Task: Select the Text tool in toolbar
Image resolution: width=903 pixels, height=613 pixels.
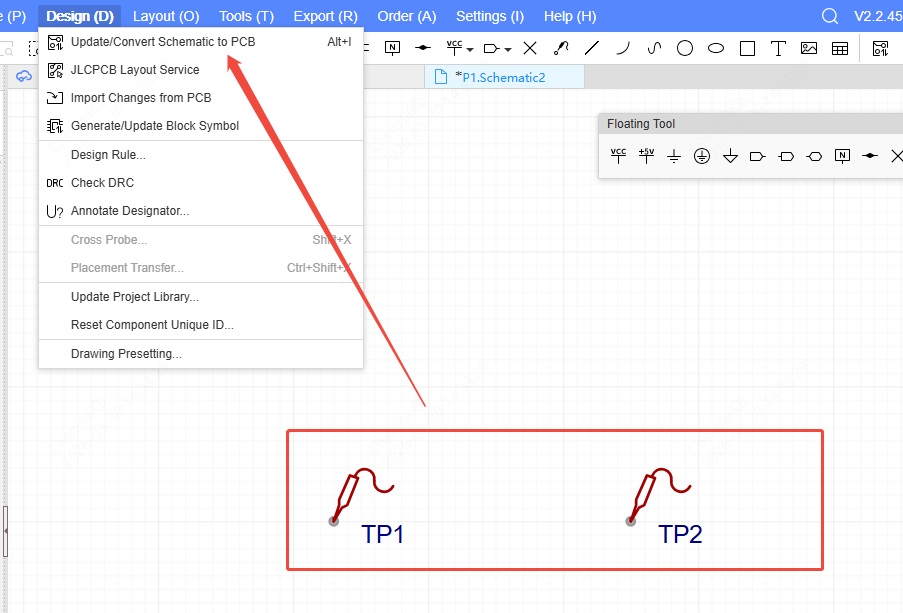Action: click(778, 48)
